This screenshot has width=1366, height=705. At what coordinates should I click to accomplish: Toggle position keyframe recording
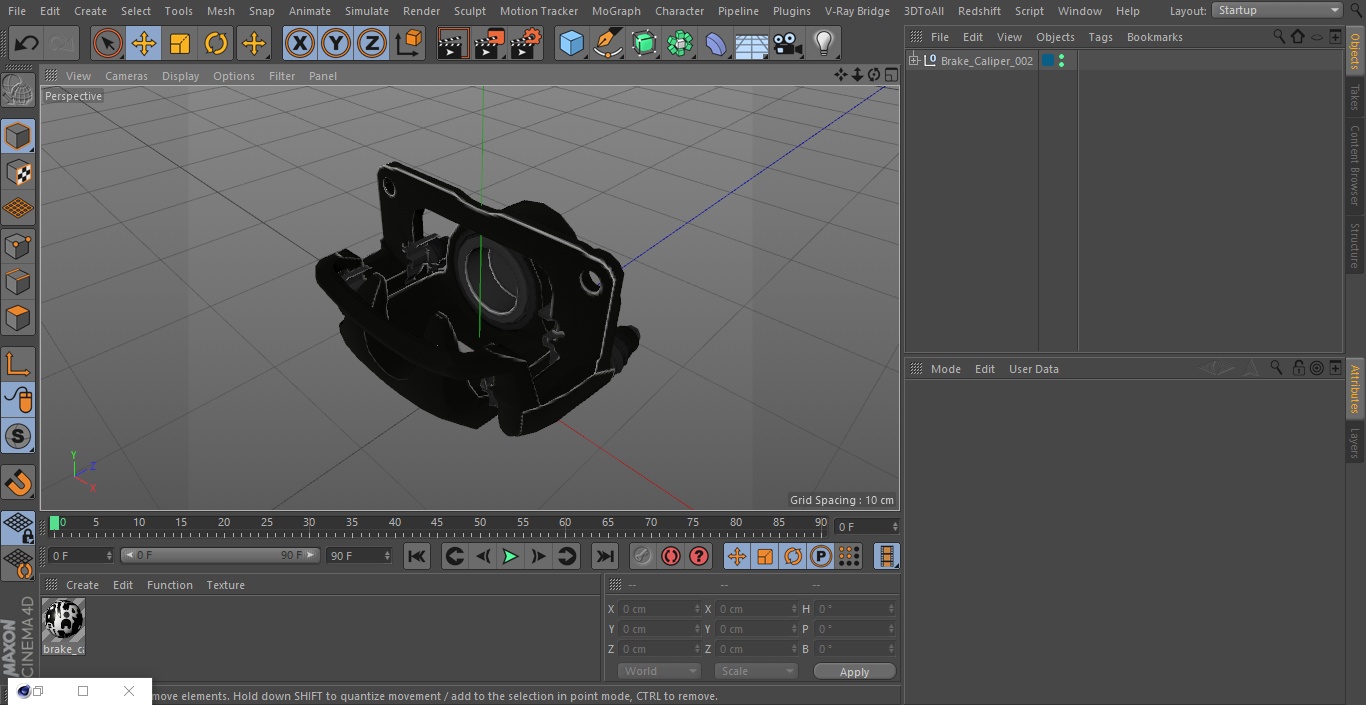(x=737, y=556)
